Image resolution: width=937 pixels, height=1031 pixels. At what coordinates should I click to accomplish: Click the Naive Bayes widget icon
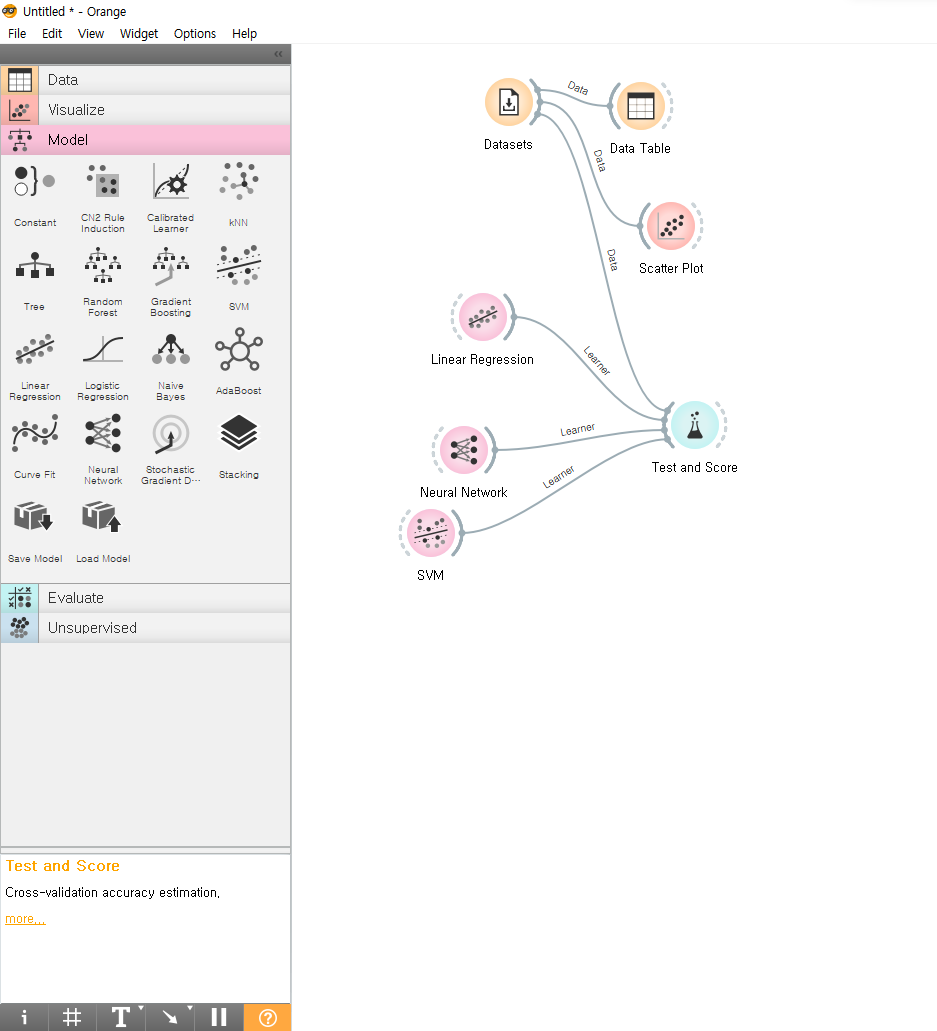tap(170, 349)
